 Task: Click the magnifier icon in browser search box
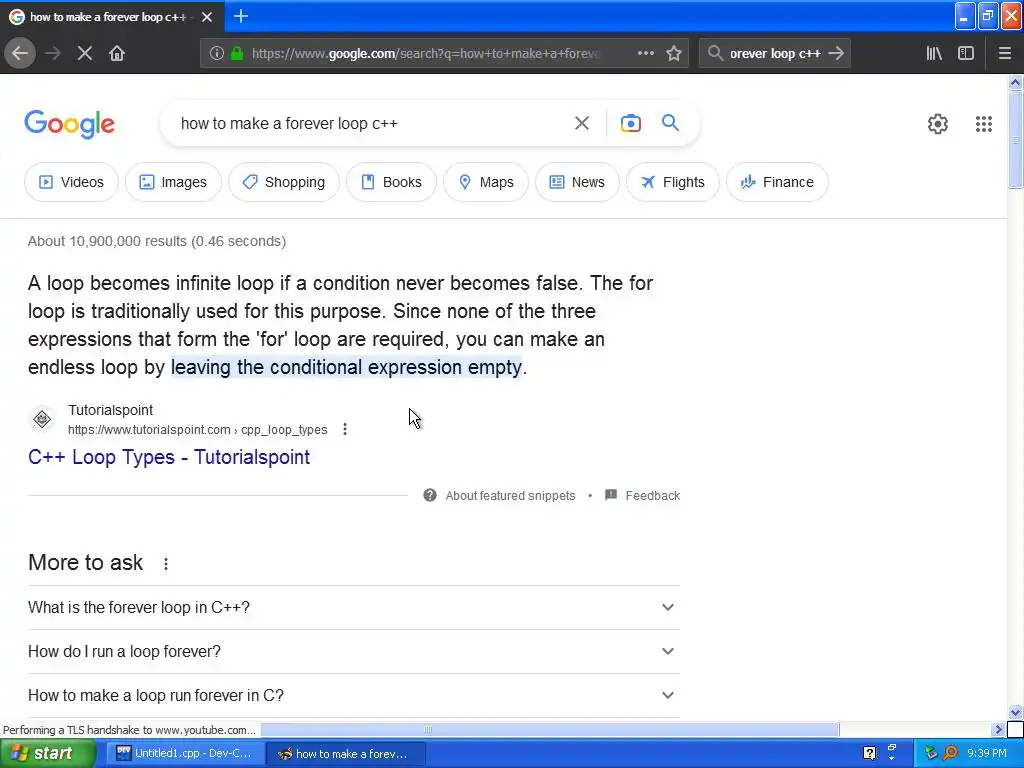[x=715, y=53]
